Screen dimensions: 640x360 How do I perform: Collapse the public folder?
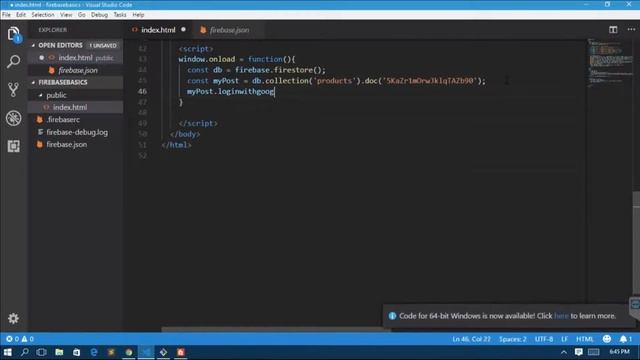click(x=40, y=95)
